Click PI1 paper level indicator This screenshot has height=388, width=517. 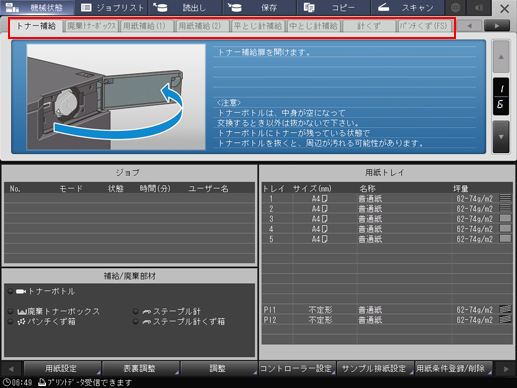click(505, 310)
